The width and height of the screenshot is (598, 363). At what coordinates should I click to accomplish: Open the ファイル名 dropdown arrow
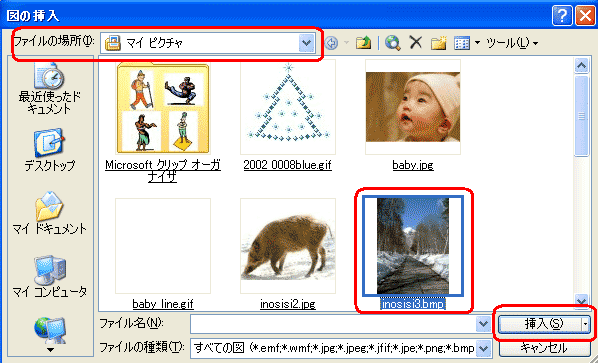[483, 324]
